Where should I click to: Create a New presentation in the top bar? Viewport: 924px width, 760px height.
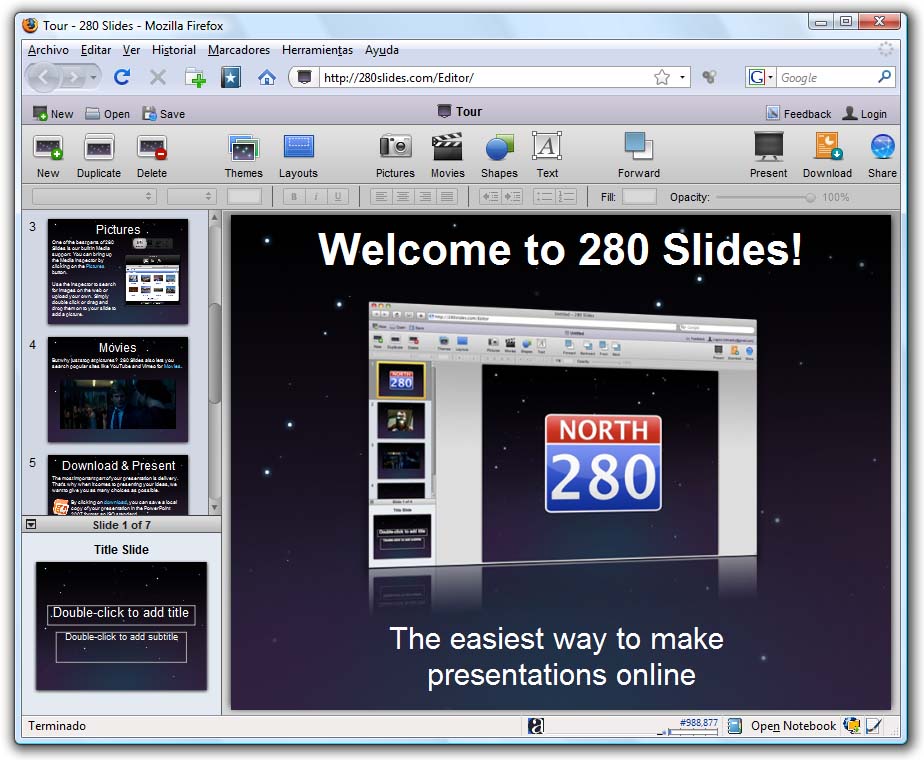click(53, 114)
